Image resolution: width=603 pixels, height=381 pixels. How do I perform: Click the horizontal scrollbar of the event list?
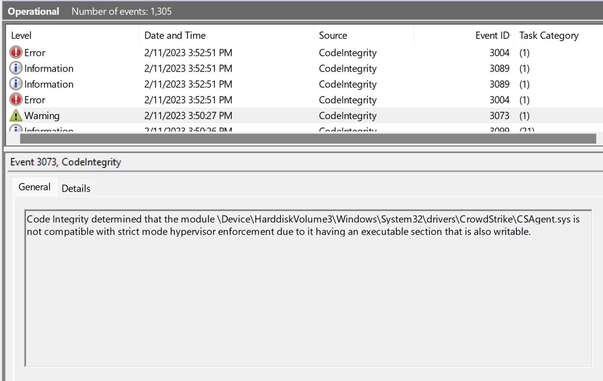pyautogui.click(x=308, y=138)
